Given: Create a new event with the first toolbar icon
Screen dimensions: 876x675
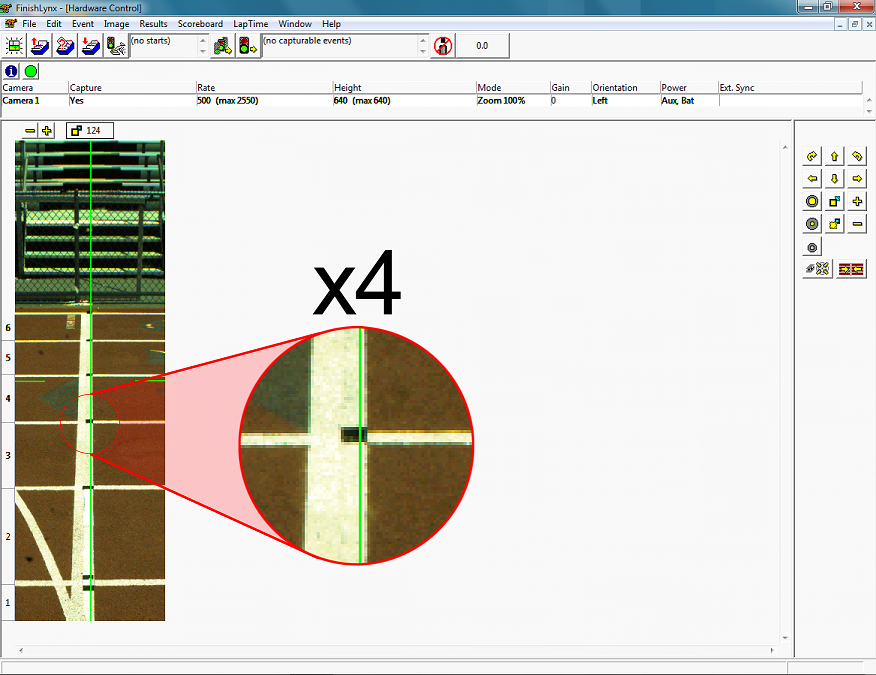Looking at the screenshot, I should pos(14,45).
